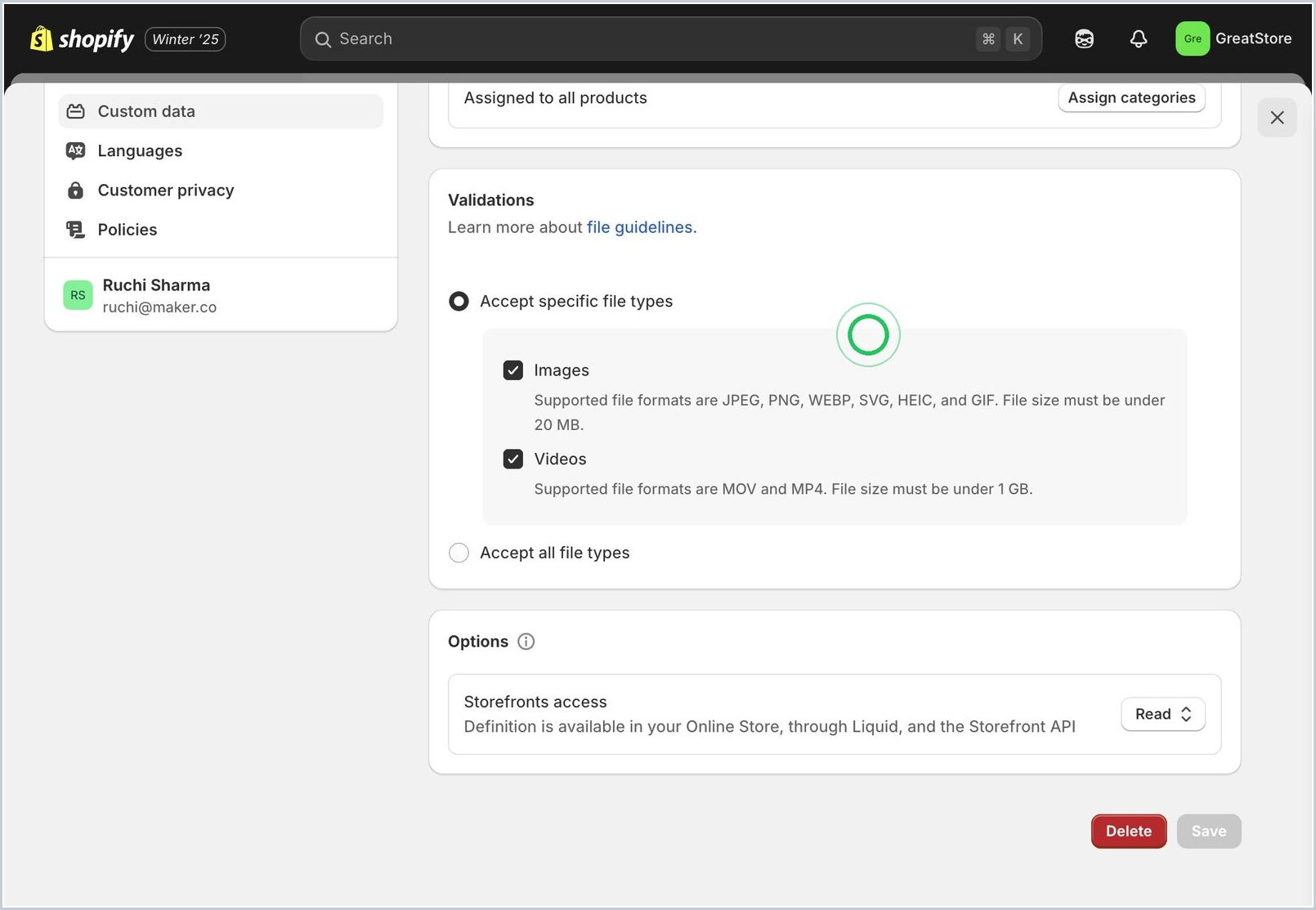Click the Winter '25 badge
This screenshot has height=910, width=1316.
[x=186, y=39]
